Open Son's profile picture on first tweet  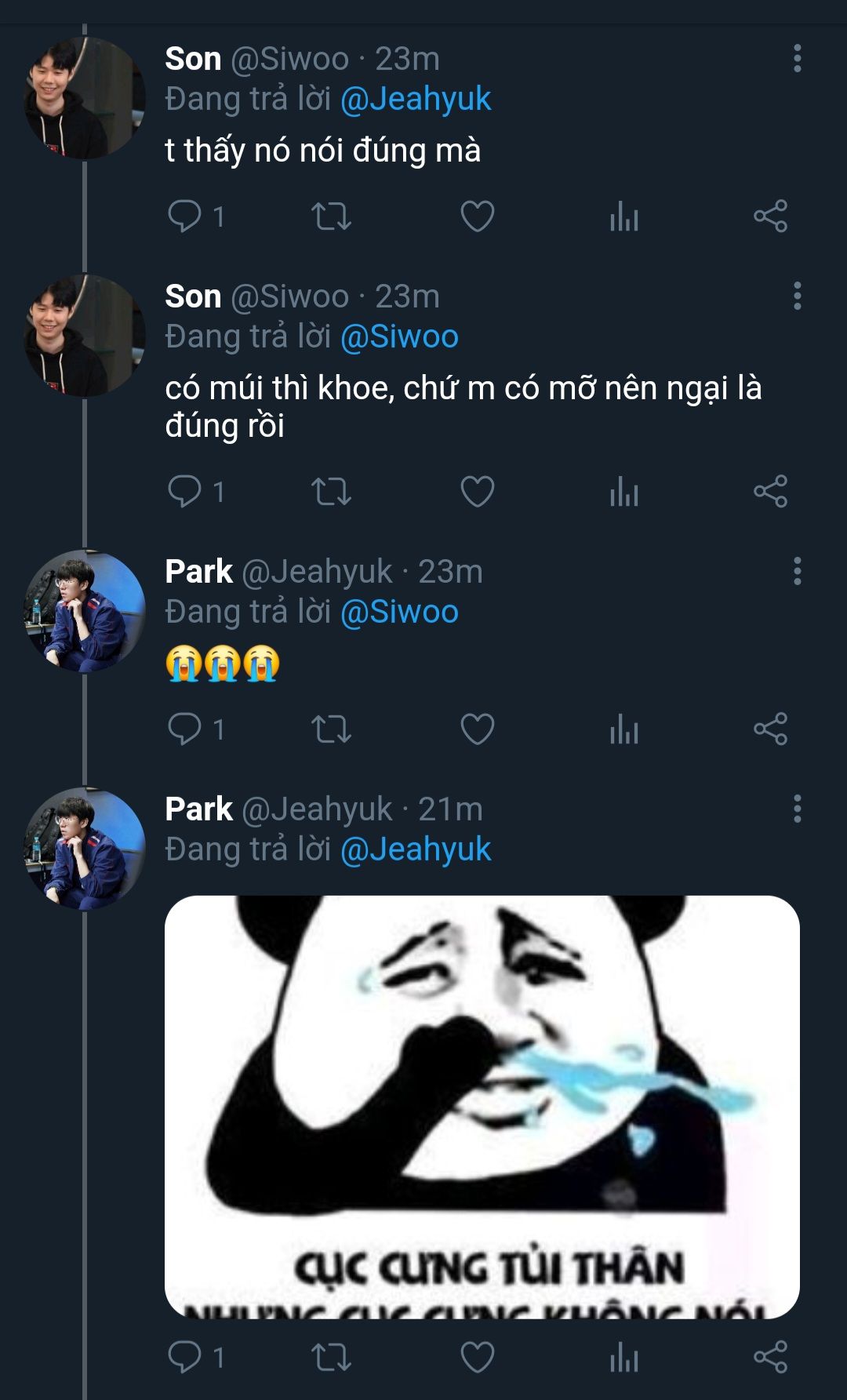point(85,98)
